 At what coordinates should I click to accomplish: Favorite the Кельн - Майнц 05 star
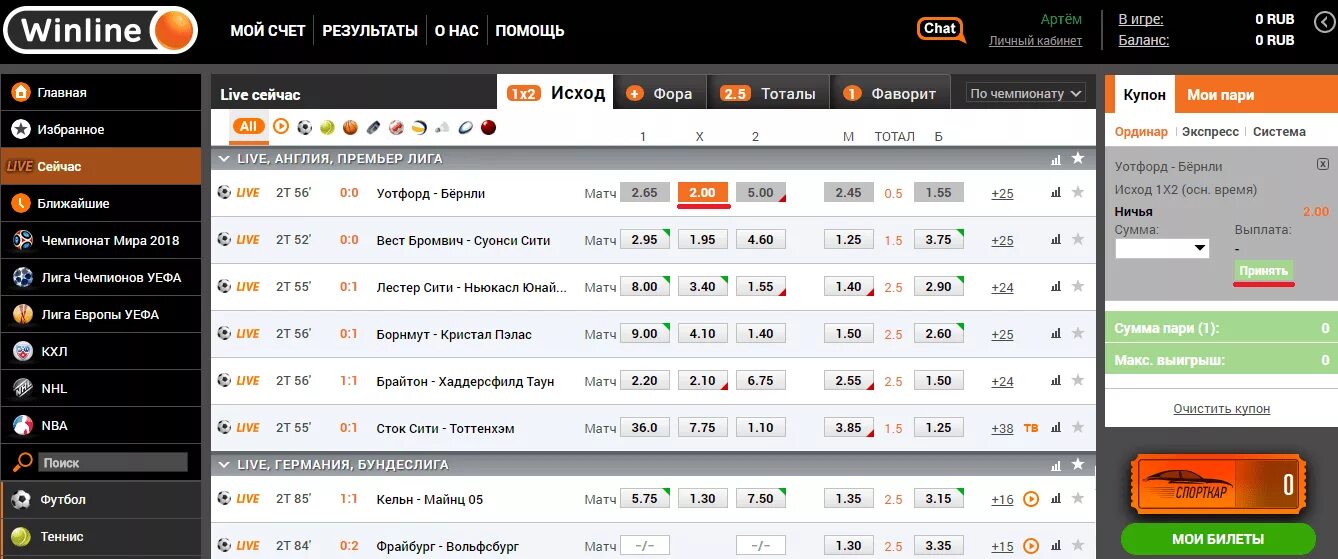pyautogui.click(x=1078, y=498)
